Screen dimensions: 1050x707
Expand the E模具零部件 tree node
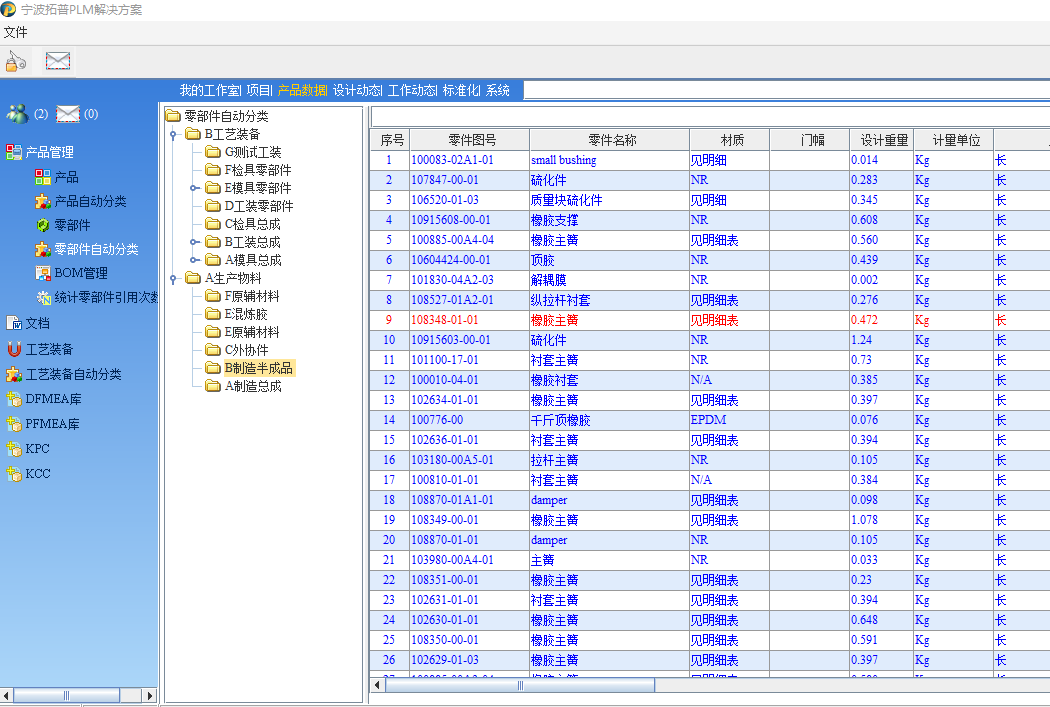point(194,188)
